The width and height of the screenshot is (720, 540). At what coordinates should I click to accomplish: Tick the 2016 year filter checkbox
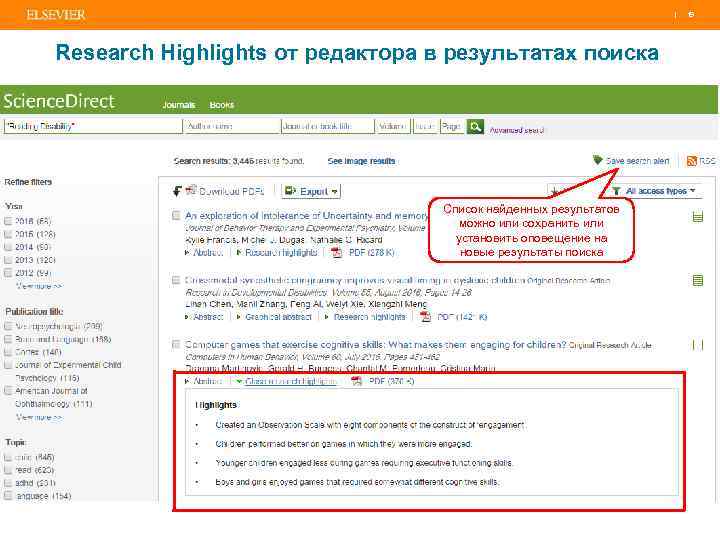point(8,221)
